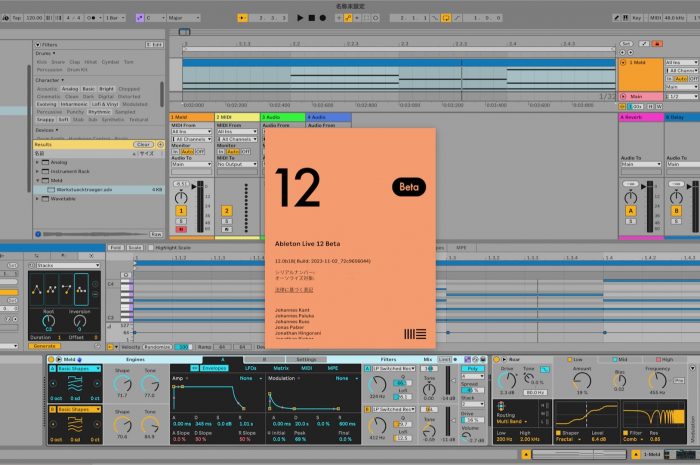Toggle the MIDI map mode button
The width and height of the screenshot is (700, 465).
654,18
